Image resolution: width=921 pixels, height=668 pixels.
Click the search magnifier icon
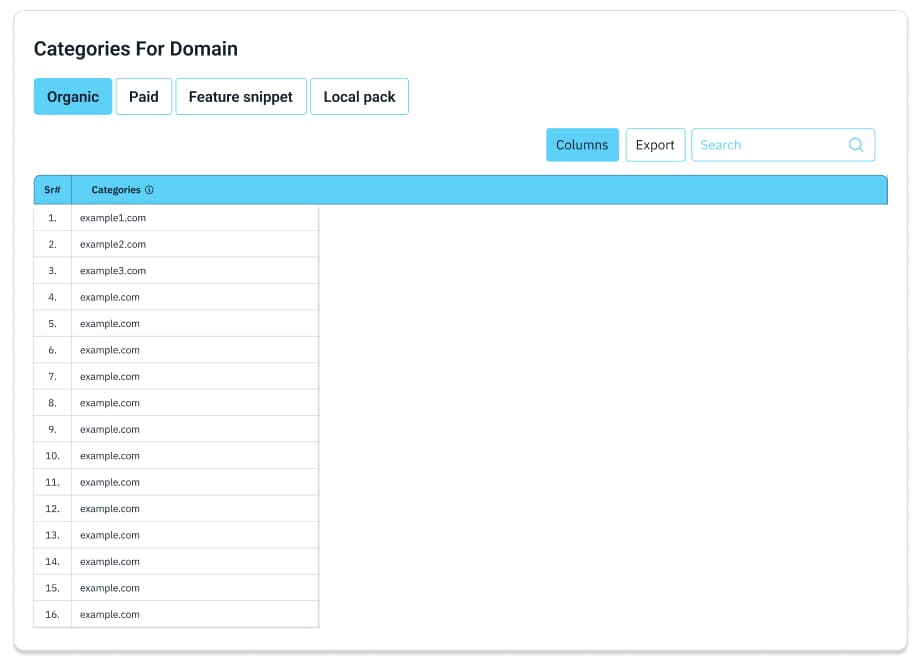(856, 145)
